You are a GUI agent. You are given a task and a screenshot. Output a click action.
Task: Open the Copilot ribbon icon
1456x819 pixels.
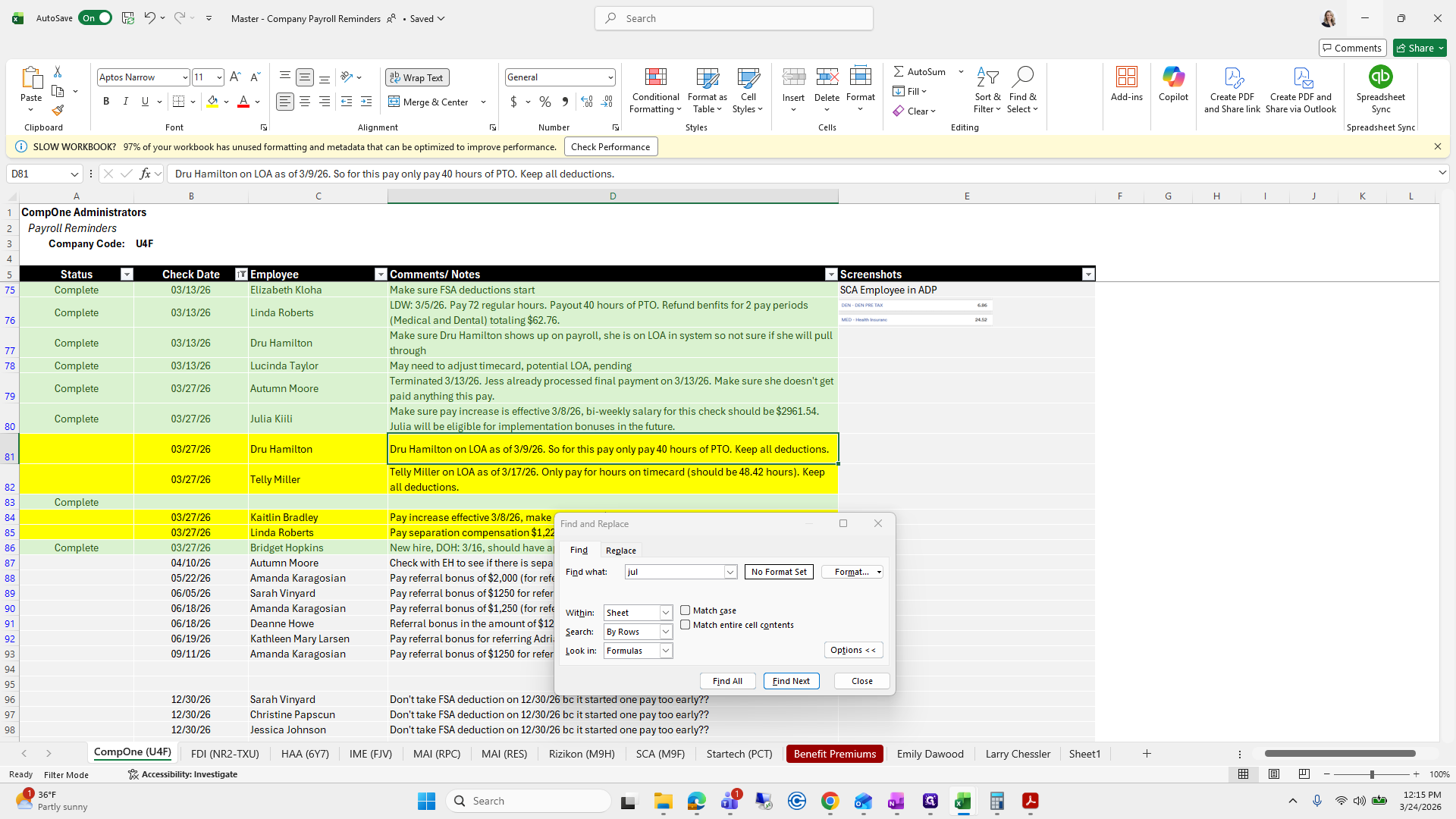pos(1173,77)
